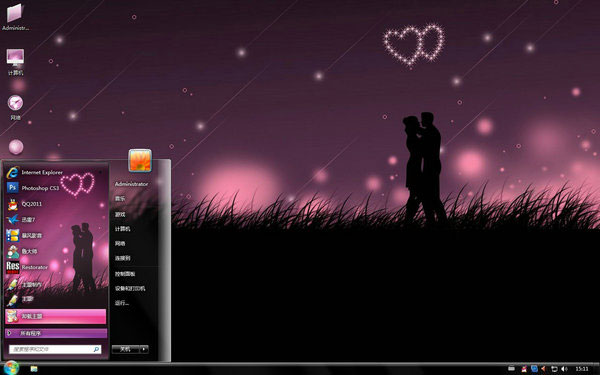This screenshot has width=600, height=375.
Task: Click the keyboard icon in system tray
Action: pos(511,369)
